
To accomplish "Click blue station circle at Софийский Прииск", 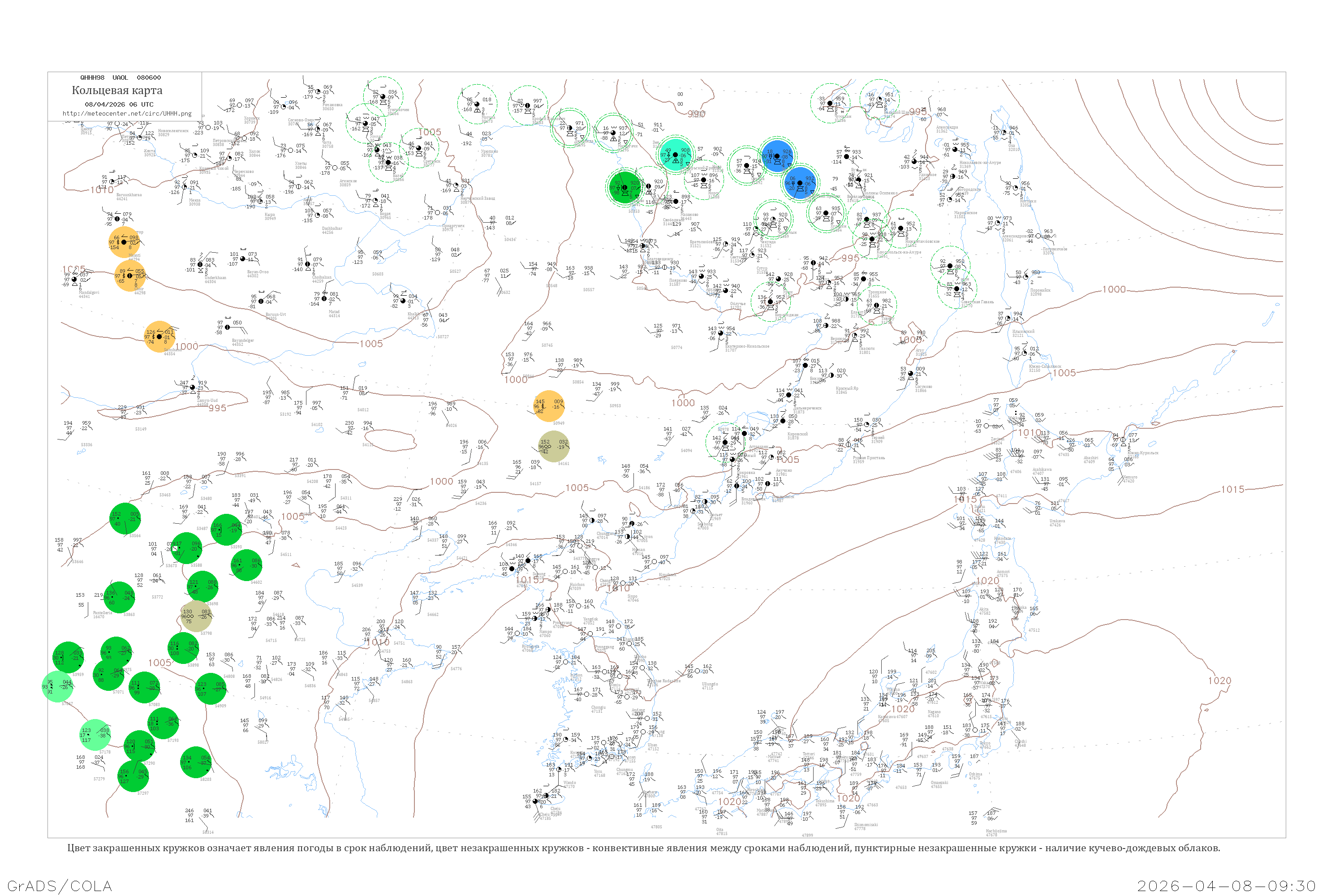I will 801,183.
